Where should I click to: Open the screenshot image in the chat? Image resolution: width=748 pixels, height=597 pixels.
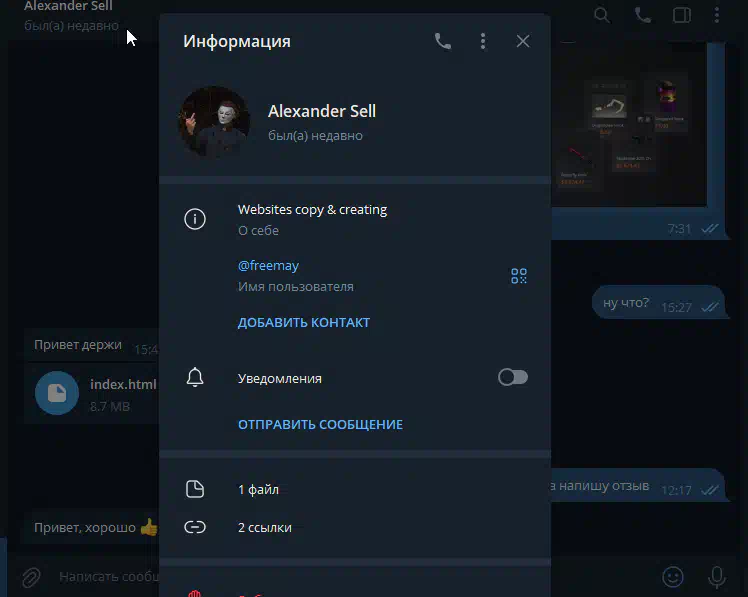629,125
